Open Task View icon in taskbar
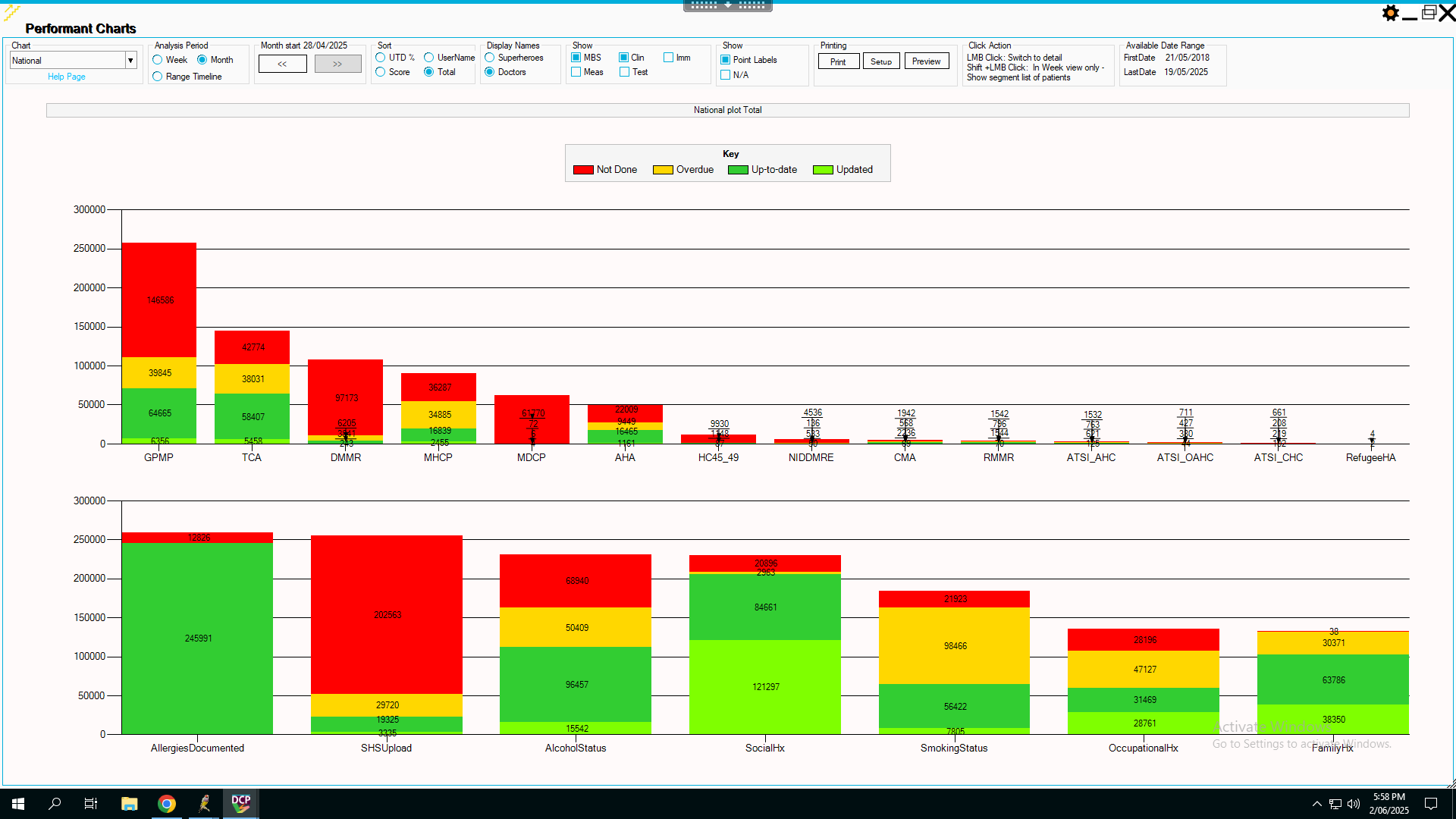This screenshot has height=819, width=1456. (x=91, y=803)
